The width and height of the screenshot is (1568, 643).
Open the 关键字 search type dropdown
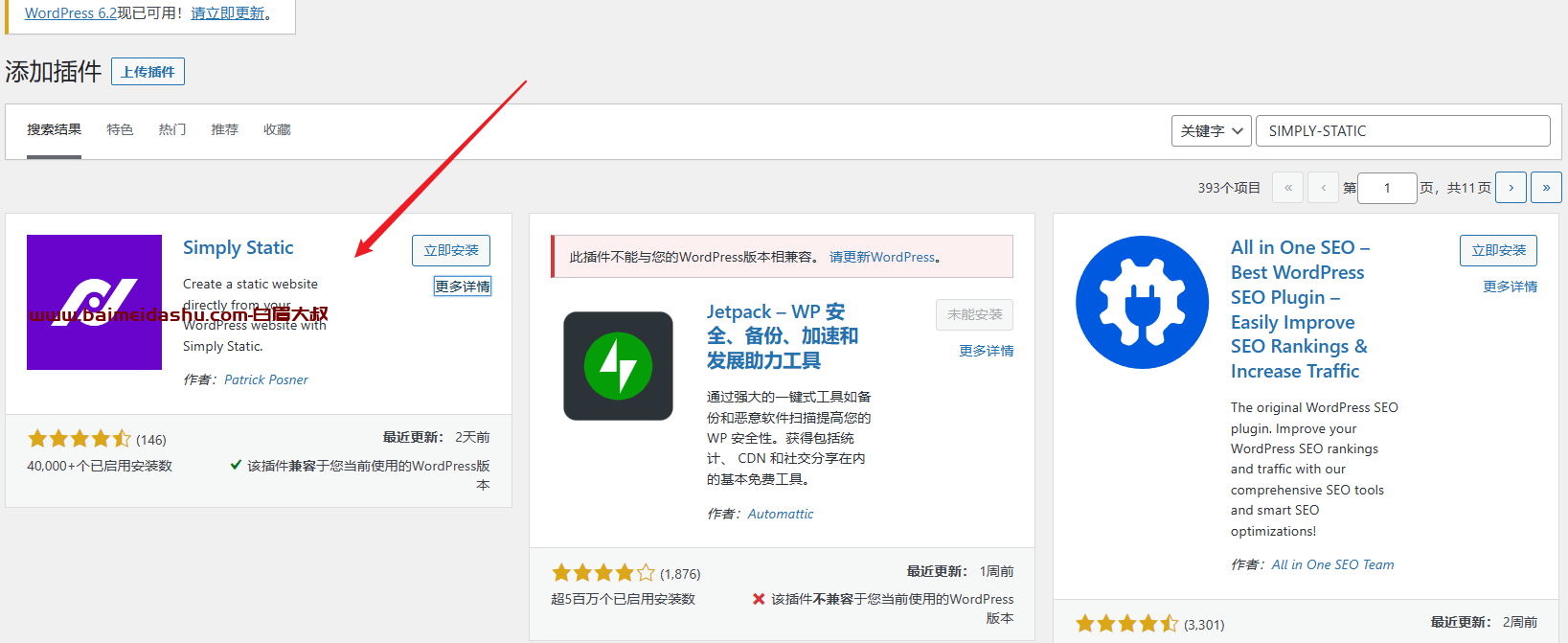click(x=1212, y=131)
